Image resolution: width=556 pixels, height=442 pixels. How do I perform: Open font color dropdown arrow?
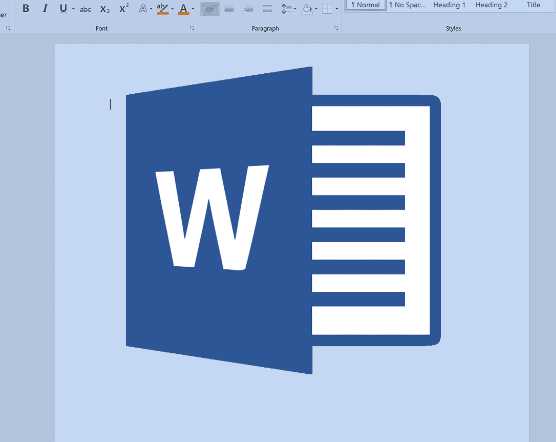pos(193,9)
